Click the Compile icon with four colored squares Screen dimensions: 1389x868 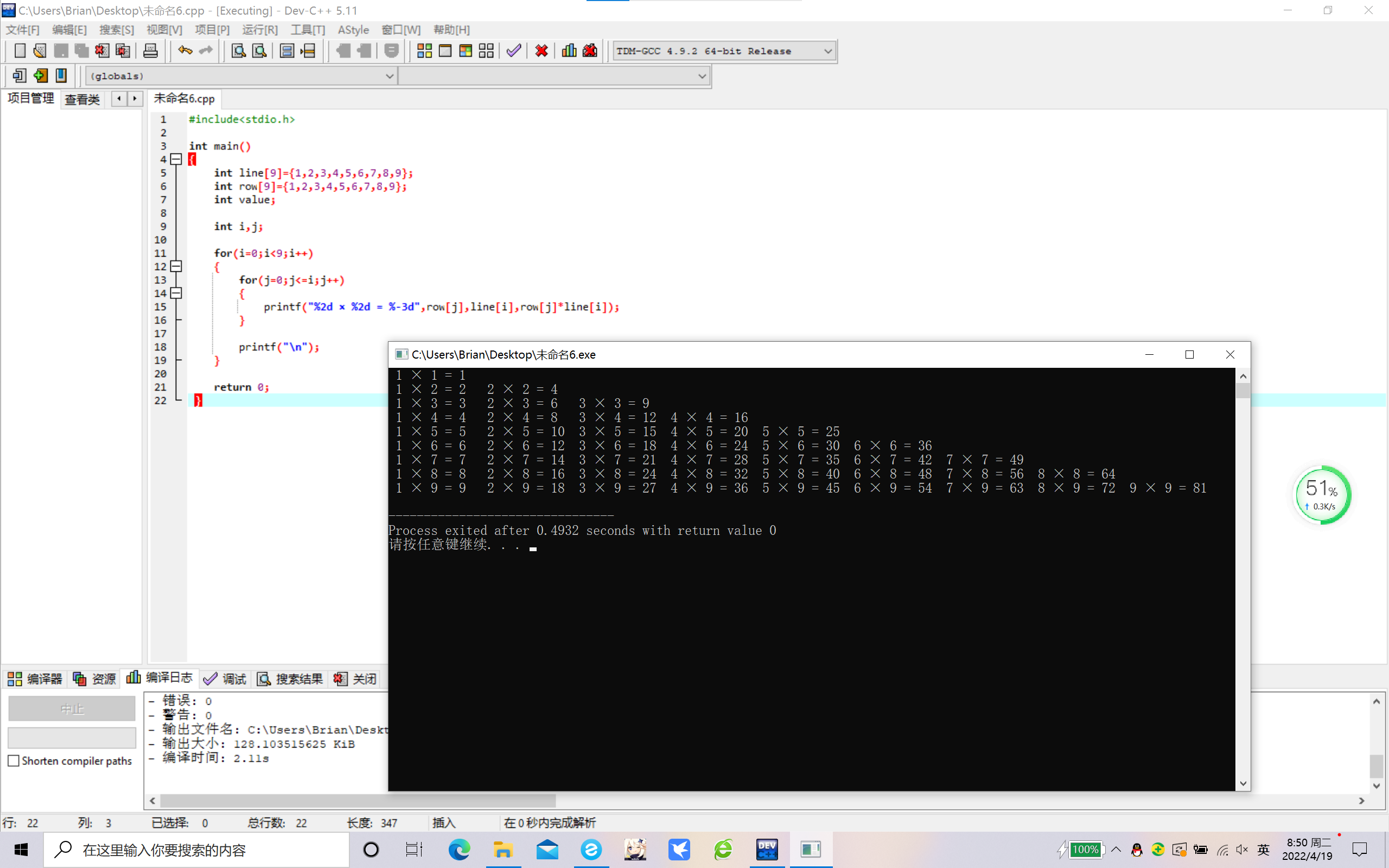pos(424,51)
